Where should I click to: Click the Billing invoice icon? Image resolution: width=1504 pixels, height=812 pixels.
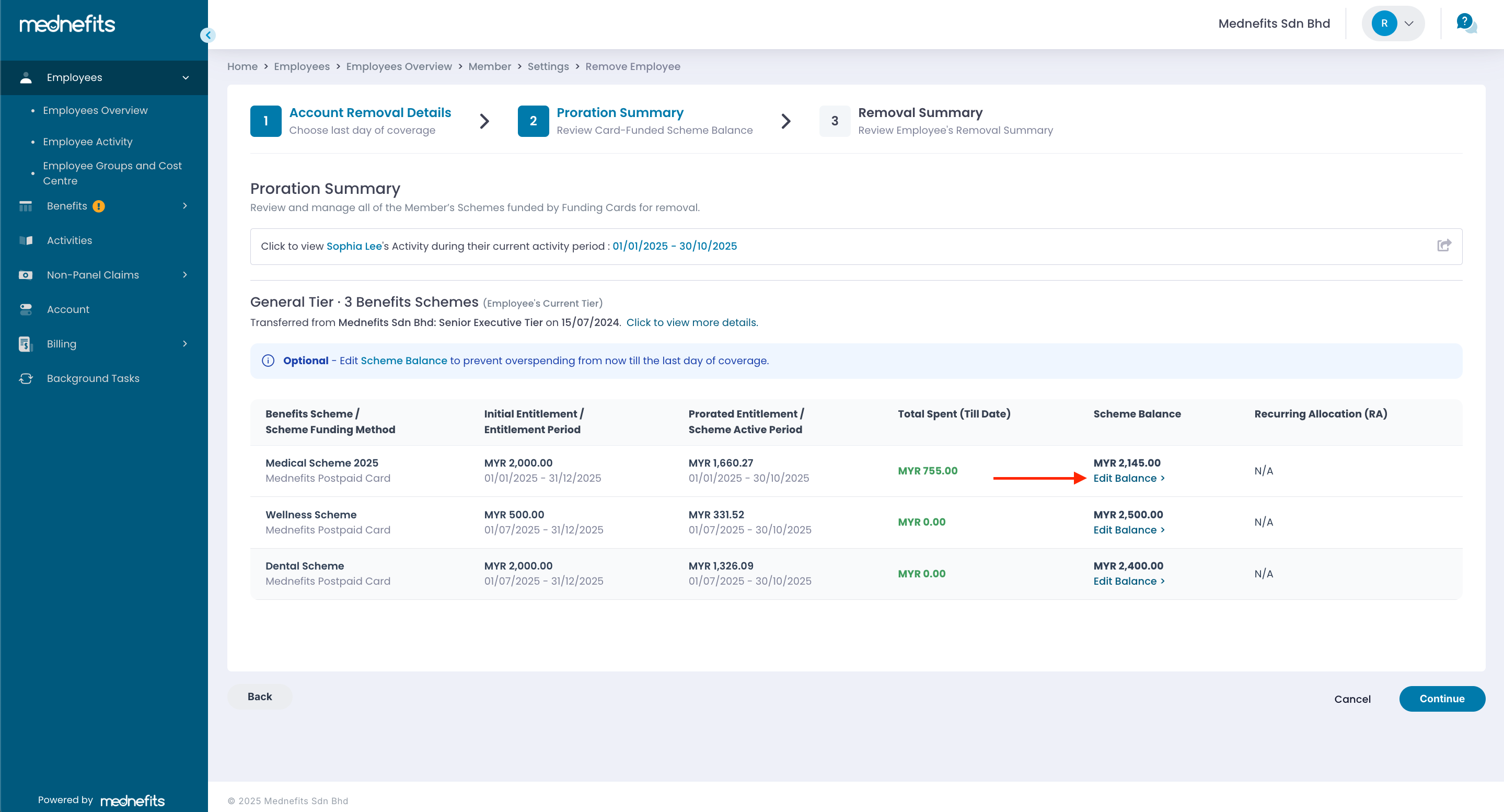click(25, 344)
